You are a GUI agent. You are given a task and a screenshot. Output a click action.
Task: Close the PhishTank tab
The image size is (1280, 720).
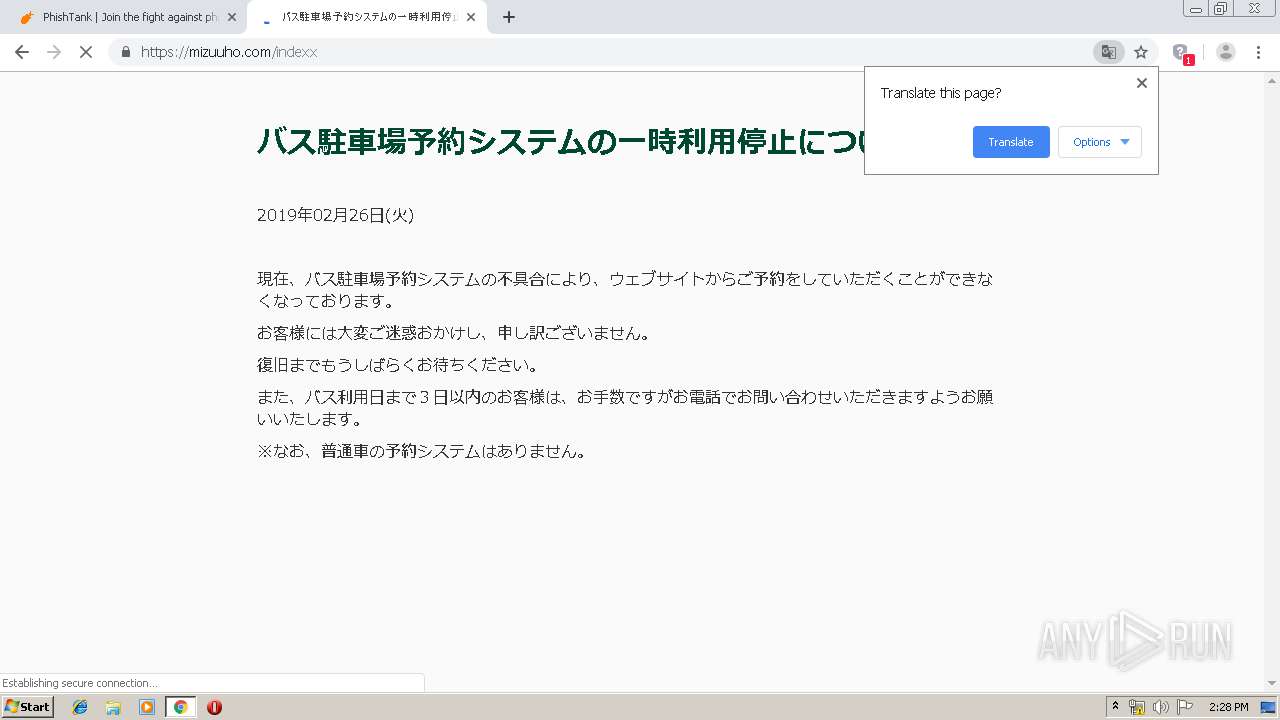(232, 17)
